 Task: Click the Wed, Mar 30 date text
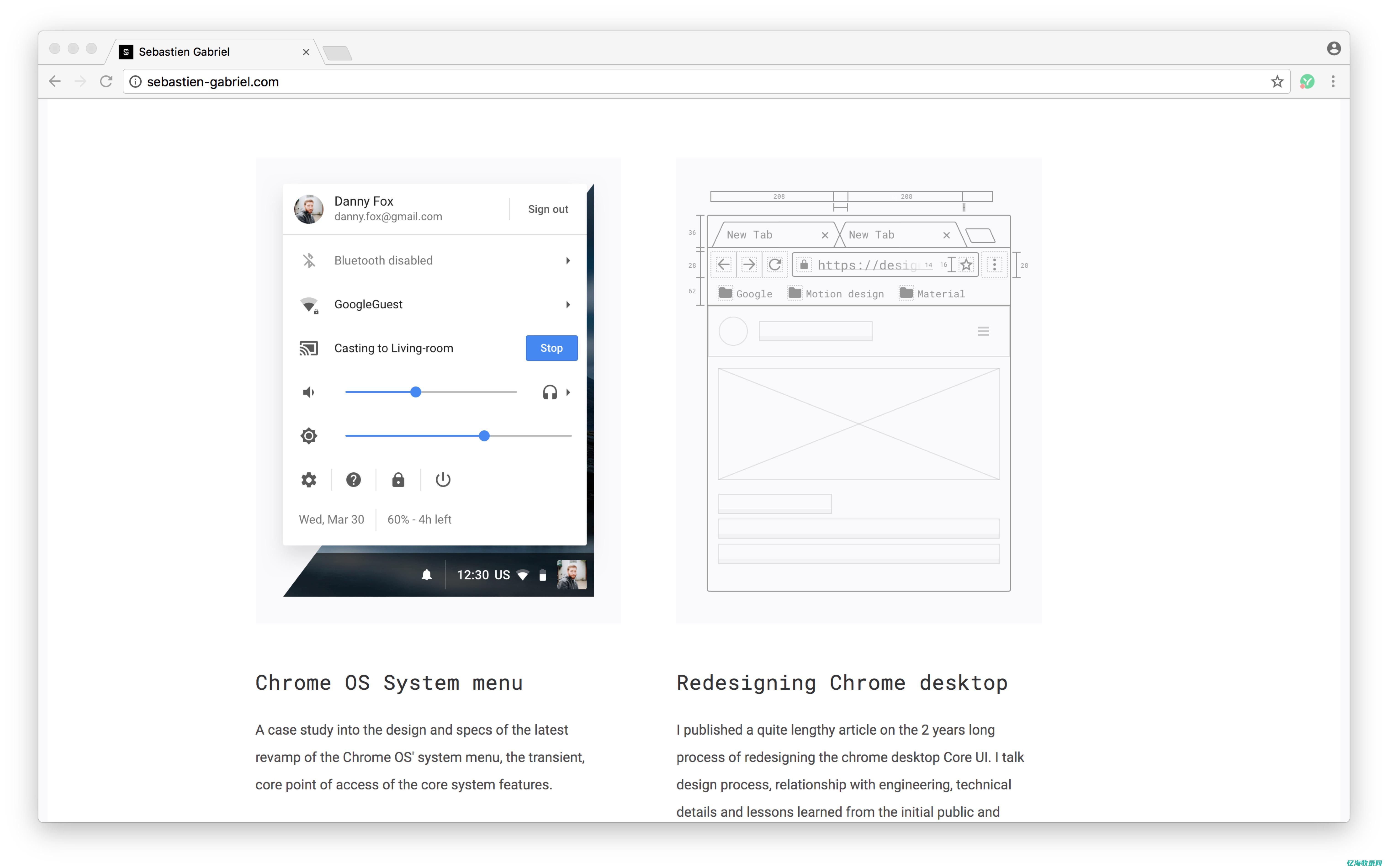click(332, 519)
